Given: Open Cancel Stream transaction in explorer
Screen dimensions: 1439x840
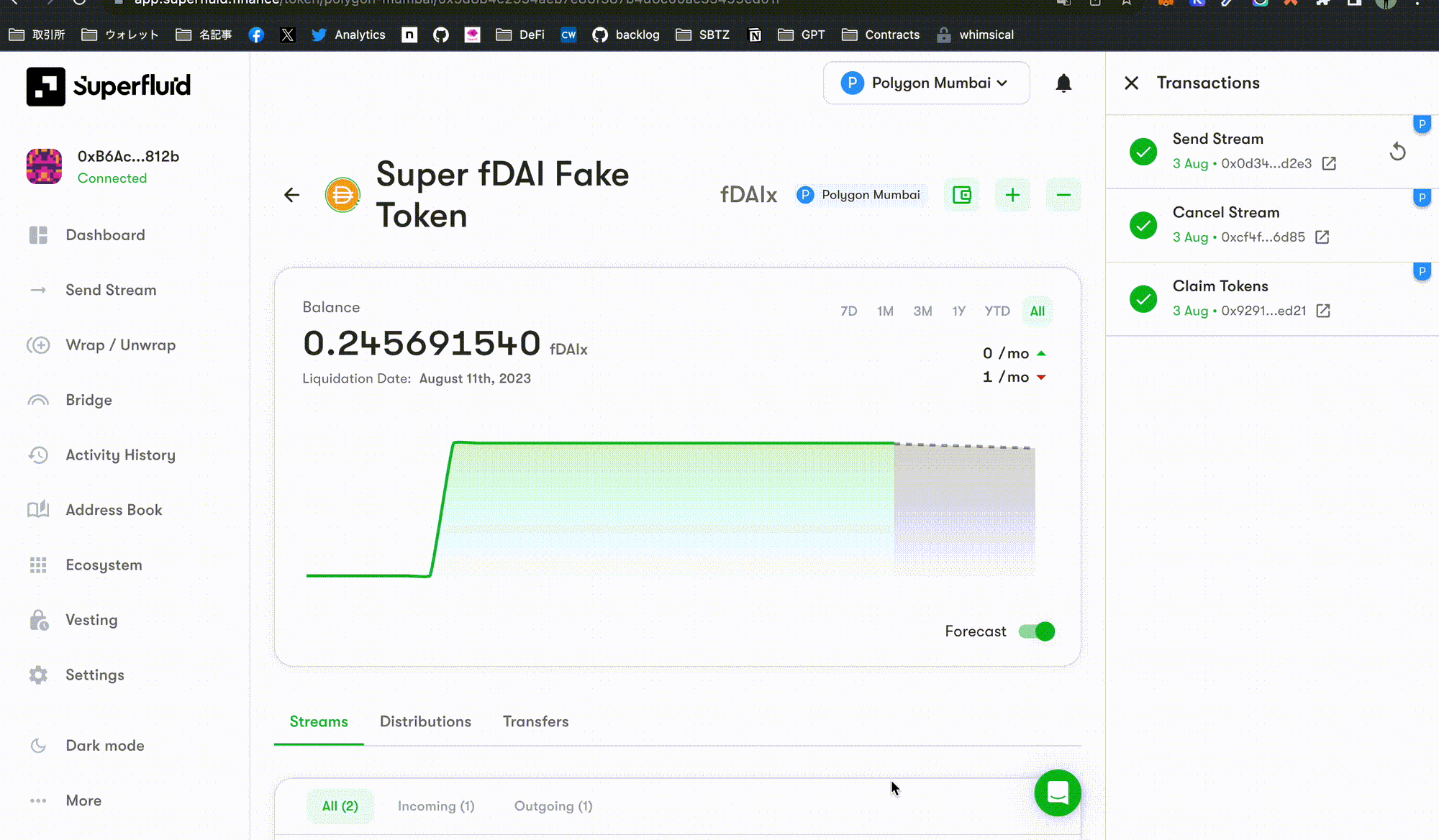Looking at the screenshot, I should click(x=1322, y=237).
